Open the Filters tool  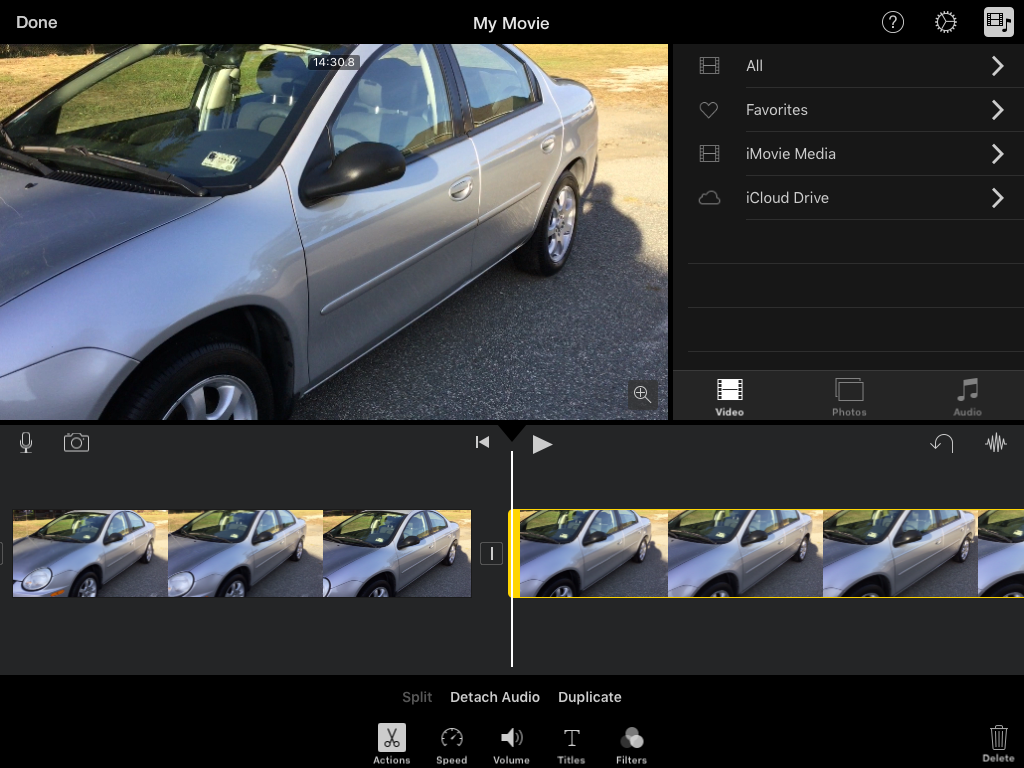632,745
